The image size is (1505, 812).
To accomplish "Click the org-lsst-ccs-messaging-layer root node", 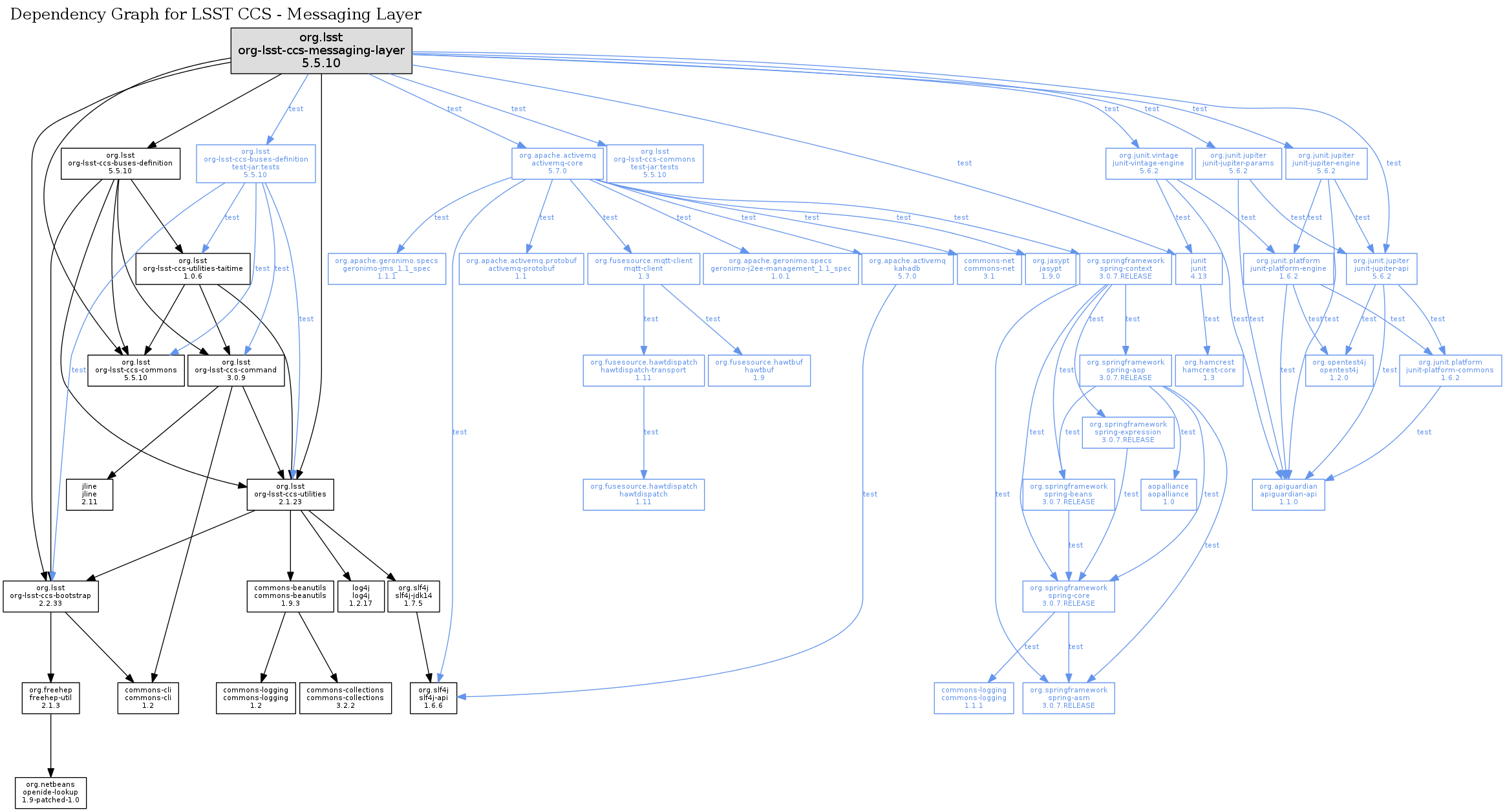I will coord(321,50).
